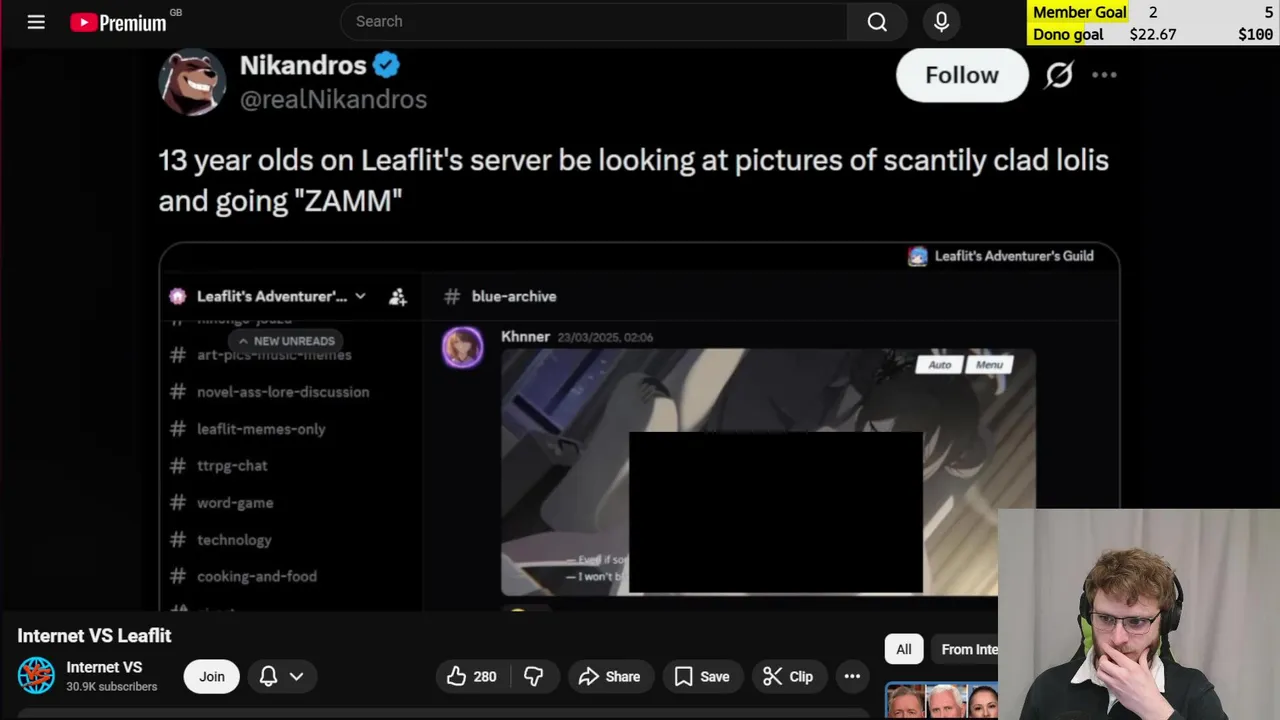Click the message timestamp 23/03/2025
This screenshot has width=1280, height=720.
[x=605, y=337]
